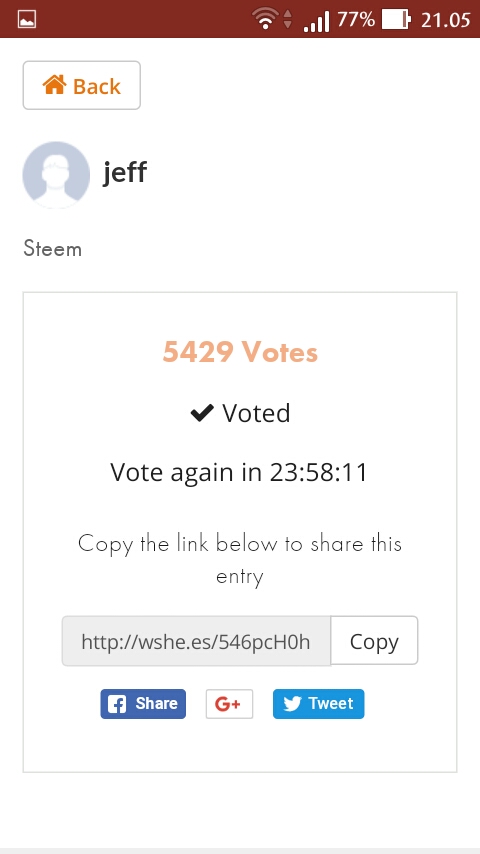The image size is (480, 854).
Task: Open jeff's profile avatar picture
Action: (x=56, y=175)
